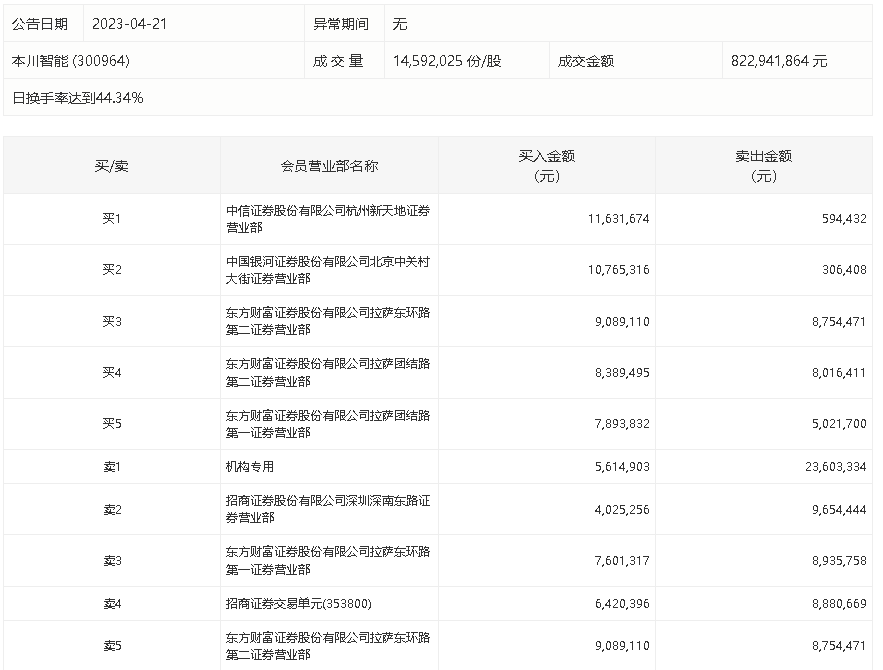883x670 pixels.
Task: Select buy amount 7,601,317
Action: (x=622, y=561)
